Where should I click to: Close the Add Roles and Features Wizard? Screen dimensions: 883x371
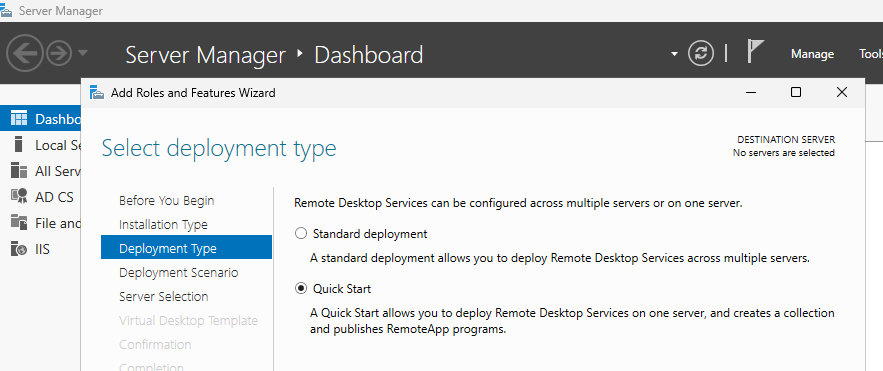click(x=841, y=92)
